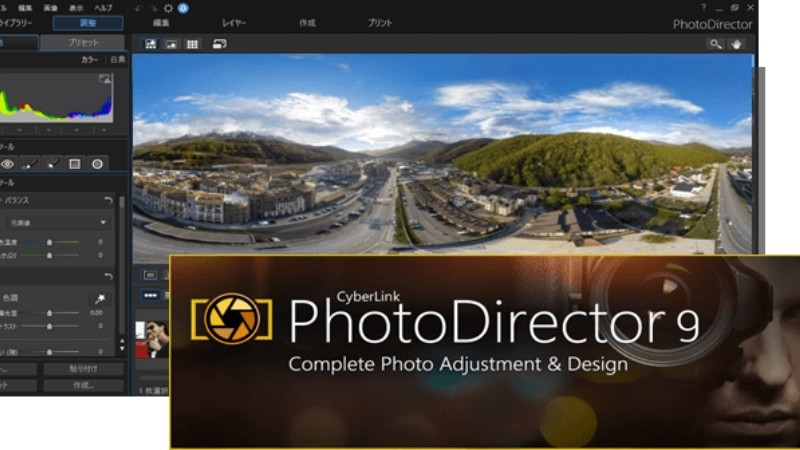Switch histogram to 白黒 mode

pos(118,60)
